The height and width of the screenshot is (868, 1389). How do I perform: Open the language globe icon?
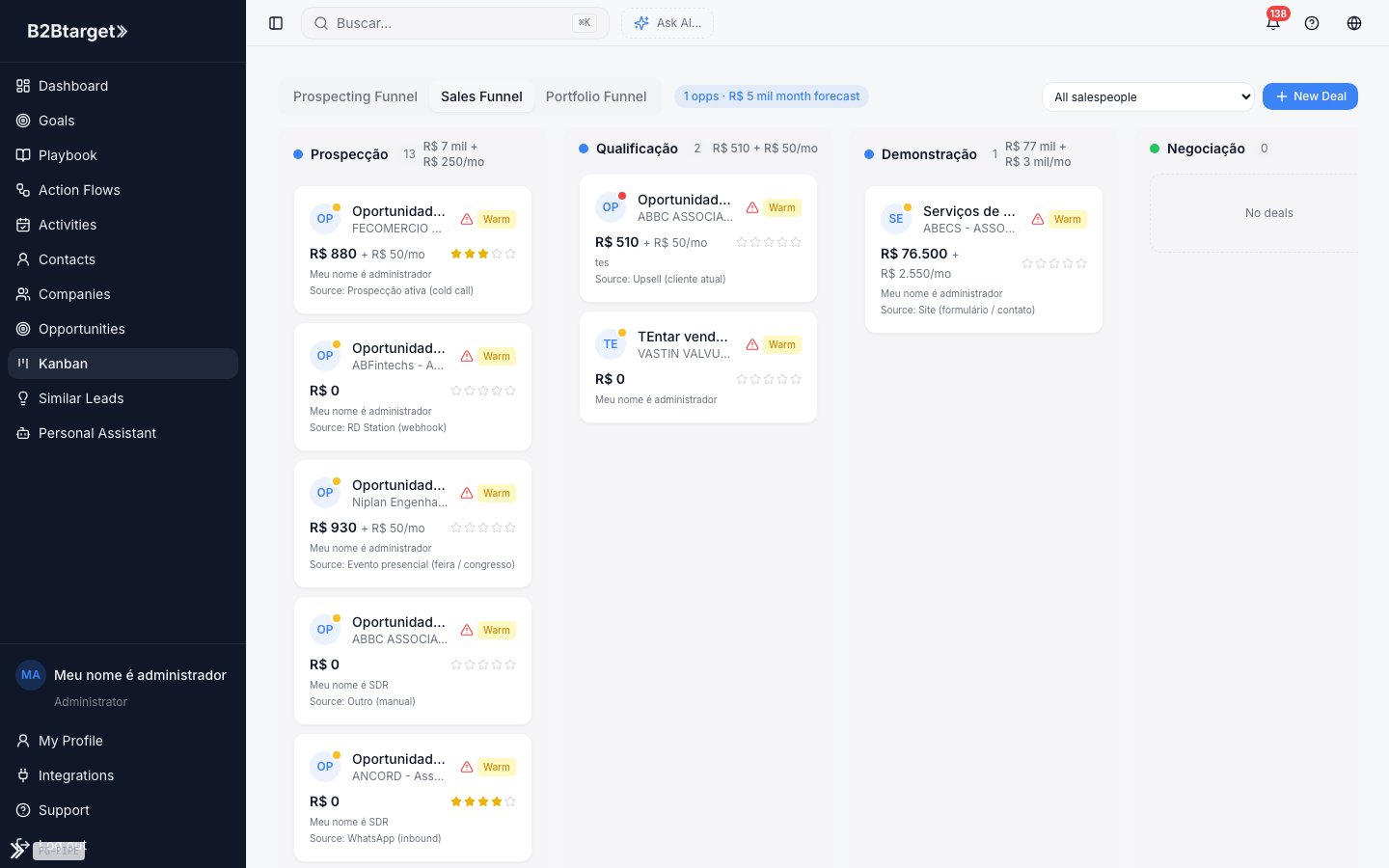click(1354, 23)
